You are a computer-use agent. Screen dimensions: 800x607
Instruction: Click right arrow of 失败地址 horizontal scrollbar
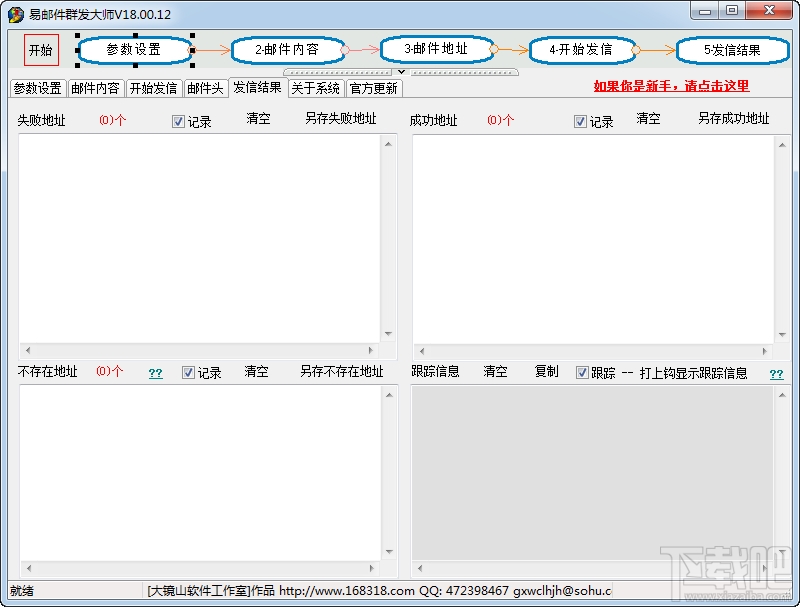[371, 350]
